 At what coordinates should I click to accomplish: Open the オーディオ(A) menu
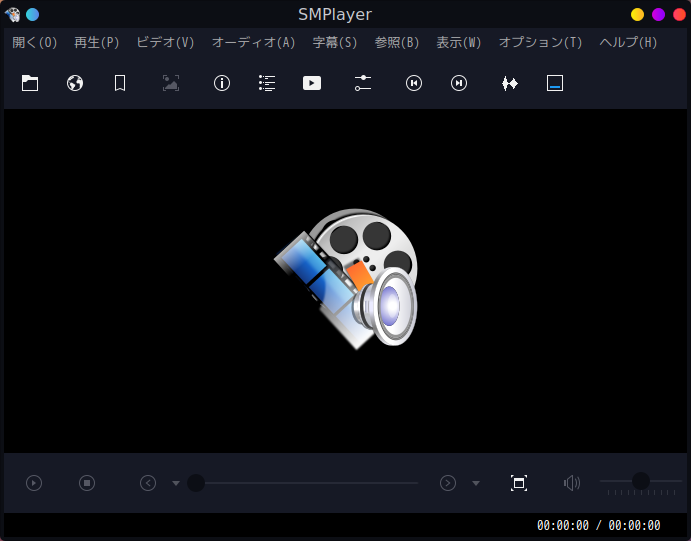[x=253, y=42]
